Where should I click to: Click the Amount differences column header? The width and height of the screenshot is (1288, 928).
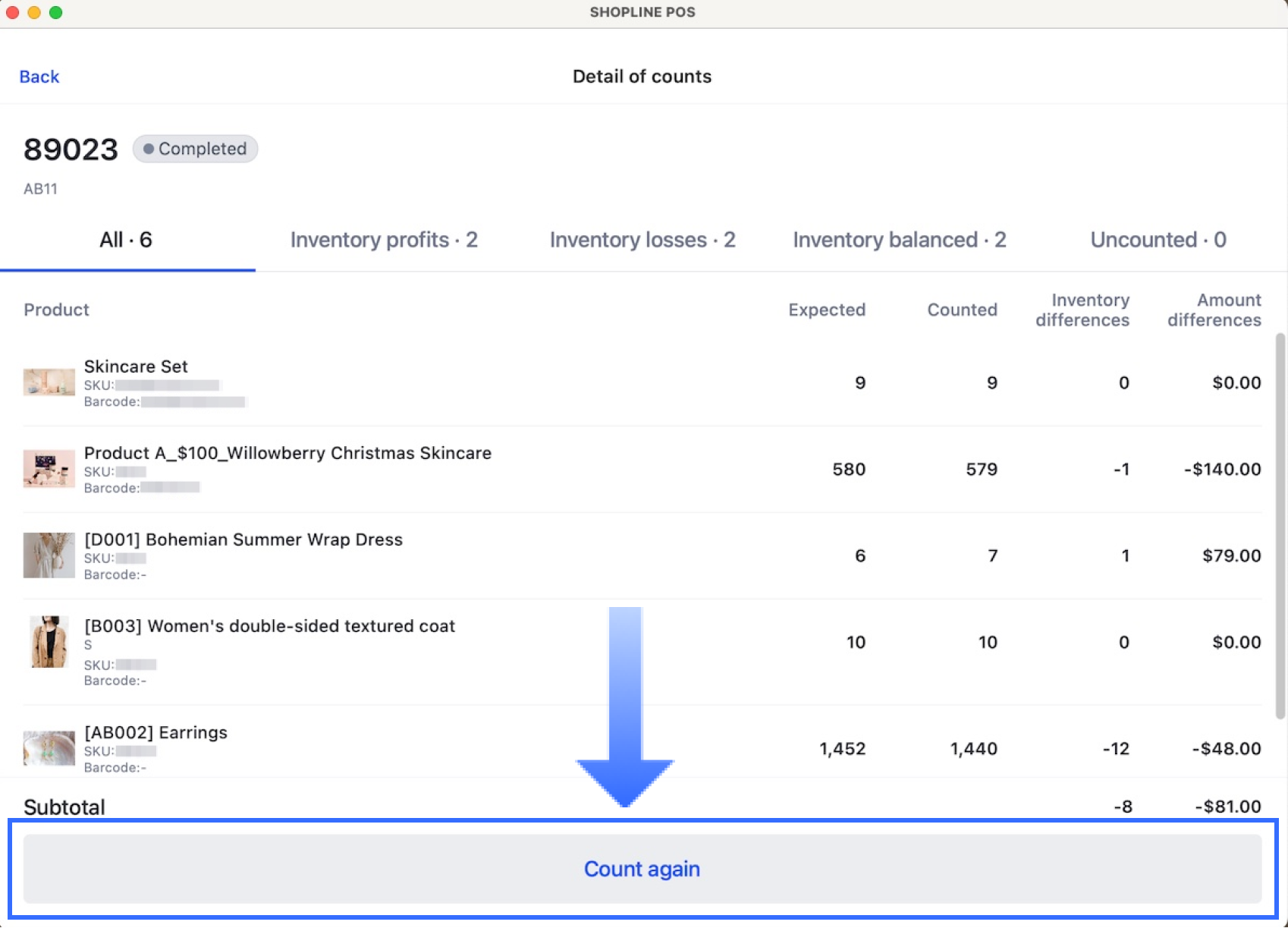[x=1214, y=310]
